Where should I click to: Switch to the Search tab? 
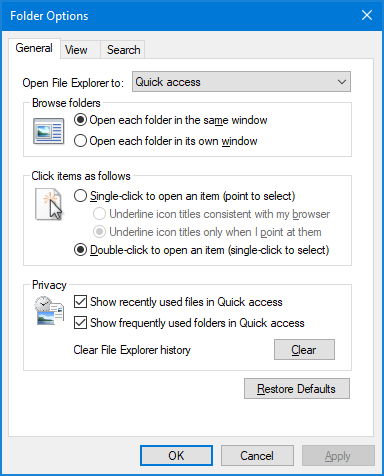(x=123, y=50)
